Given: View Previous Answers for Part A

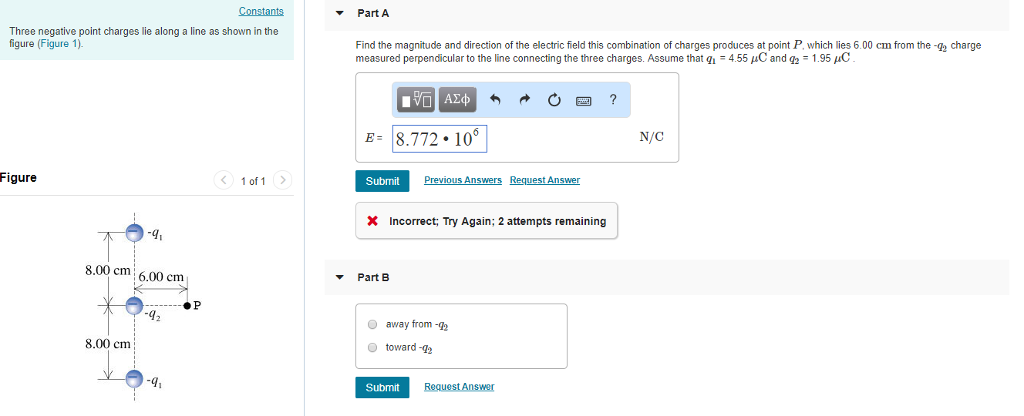Looking at the screenshot, I should pos(463,180).
